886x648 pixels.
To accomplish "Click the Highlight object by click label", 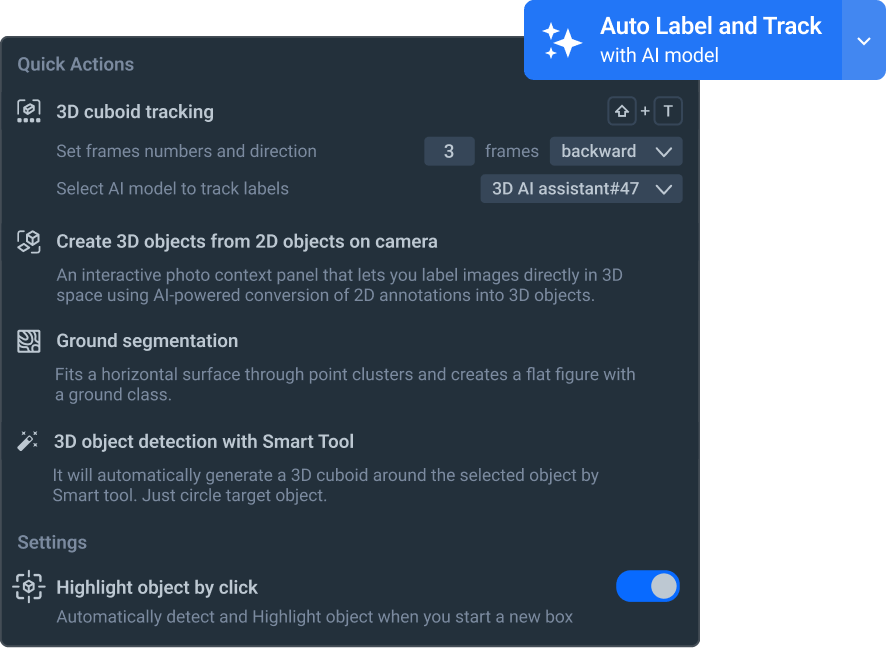I will click(x=157, y=588).
